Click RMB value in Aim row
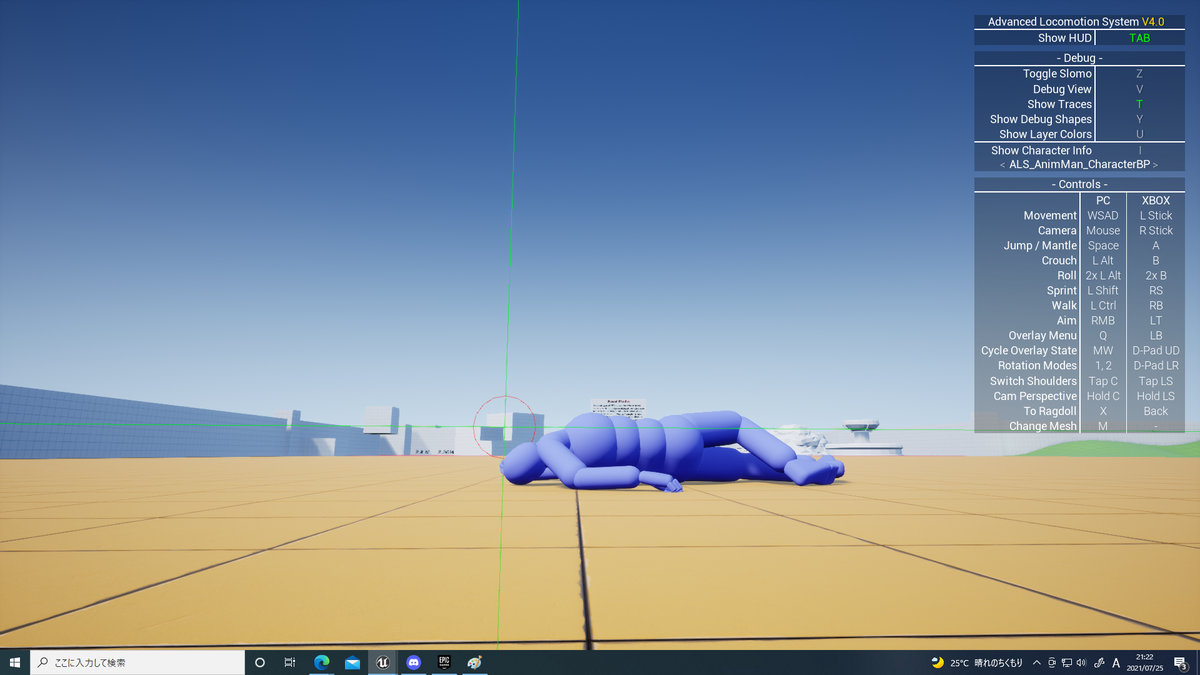The image size is (1200, 675). tap(1103, 320)
